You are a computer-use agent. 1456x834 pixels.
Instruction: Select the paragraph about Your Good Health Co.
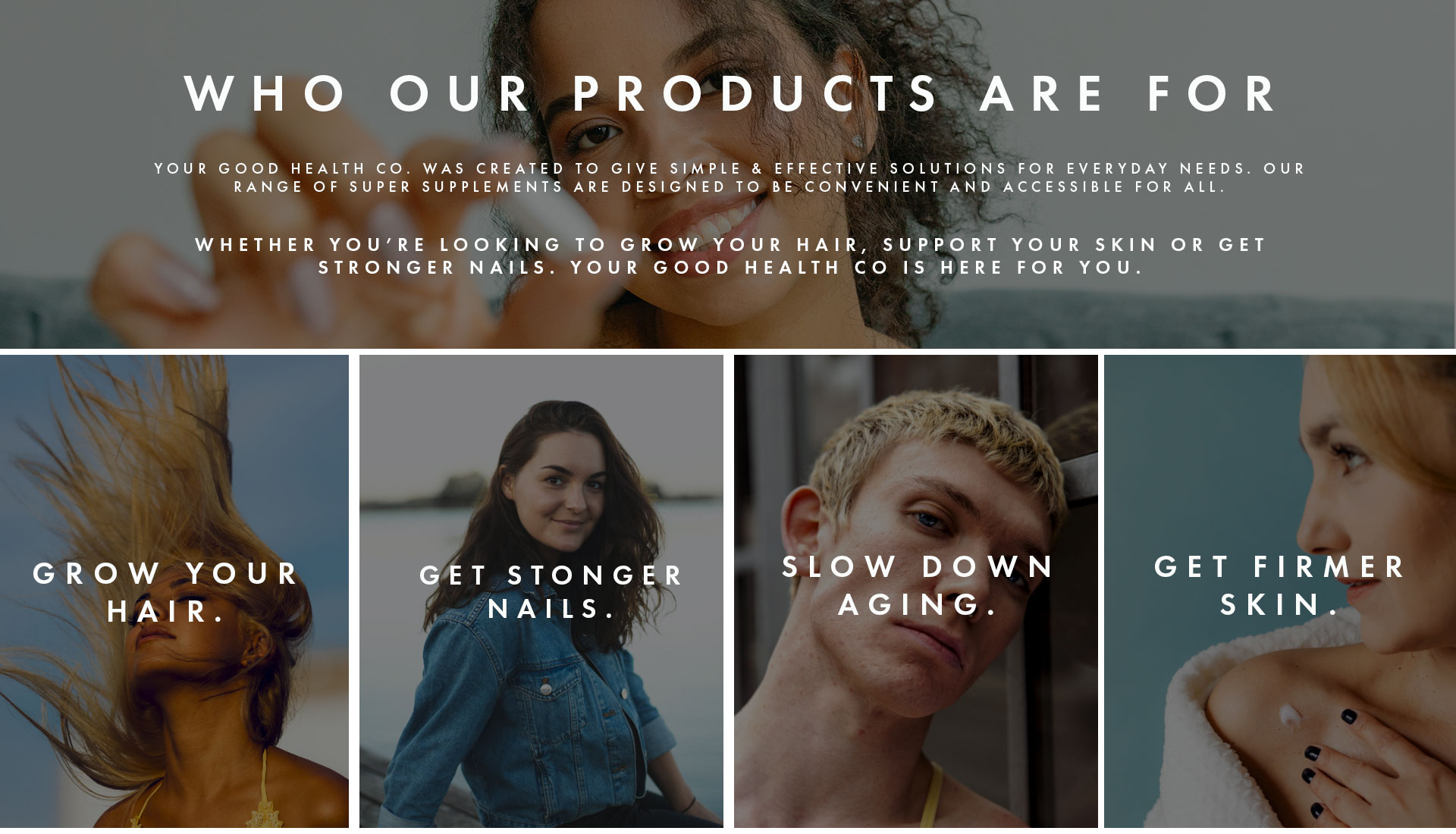(x=730, y=177)
